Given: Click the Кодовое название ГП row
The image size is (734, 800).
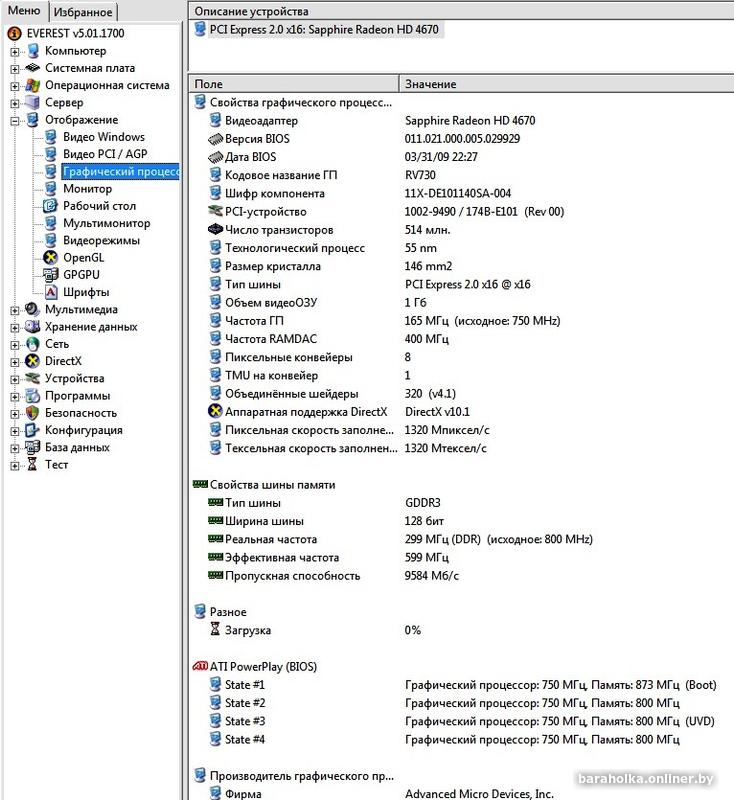Looking at the screenshot, I should click(x=461, y=175).
